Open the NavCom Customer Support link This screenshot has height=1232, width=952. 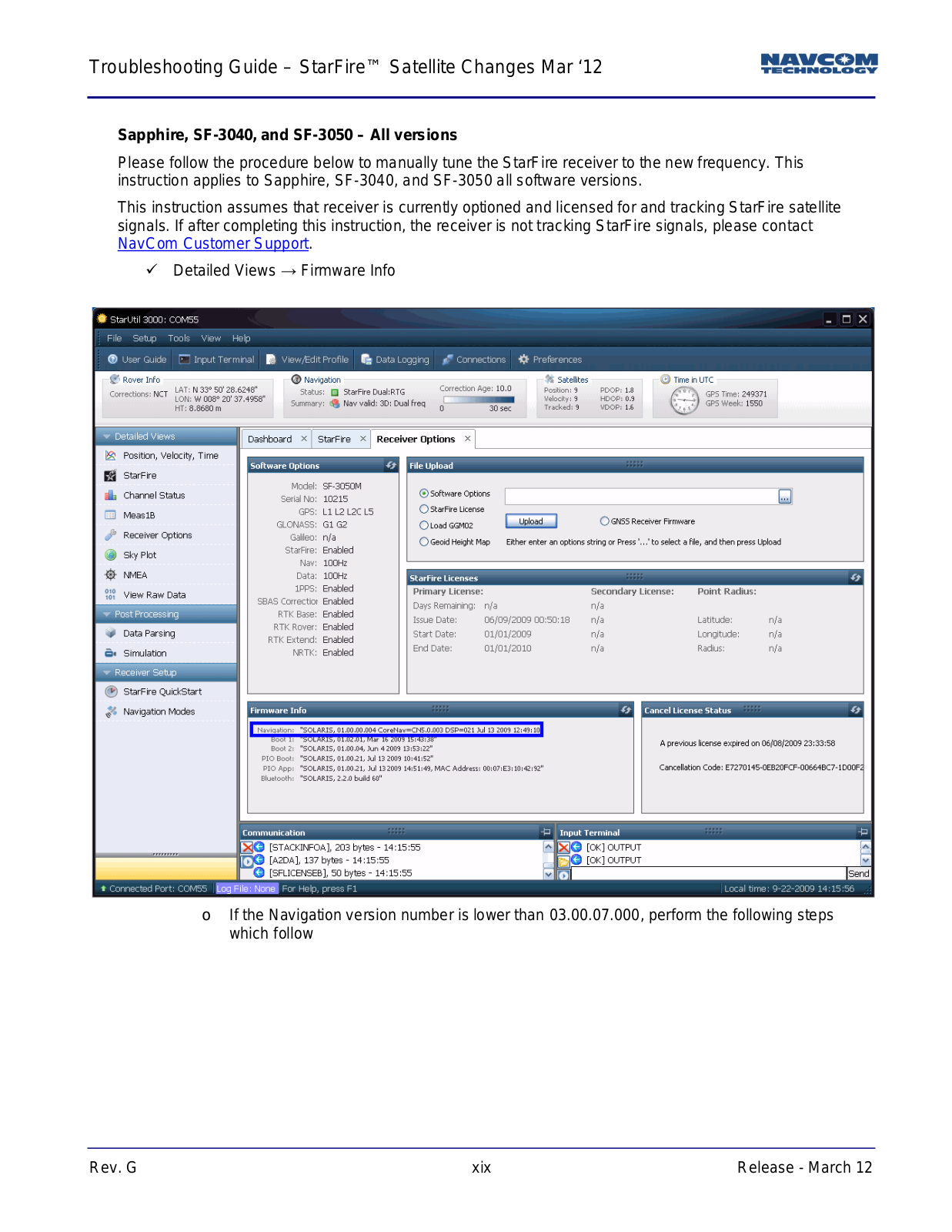[213, 244]
